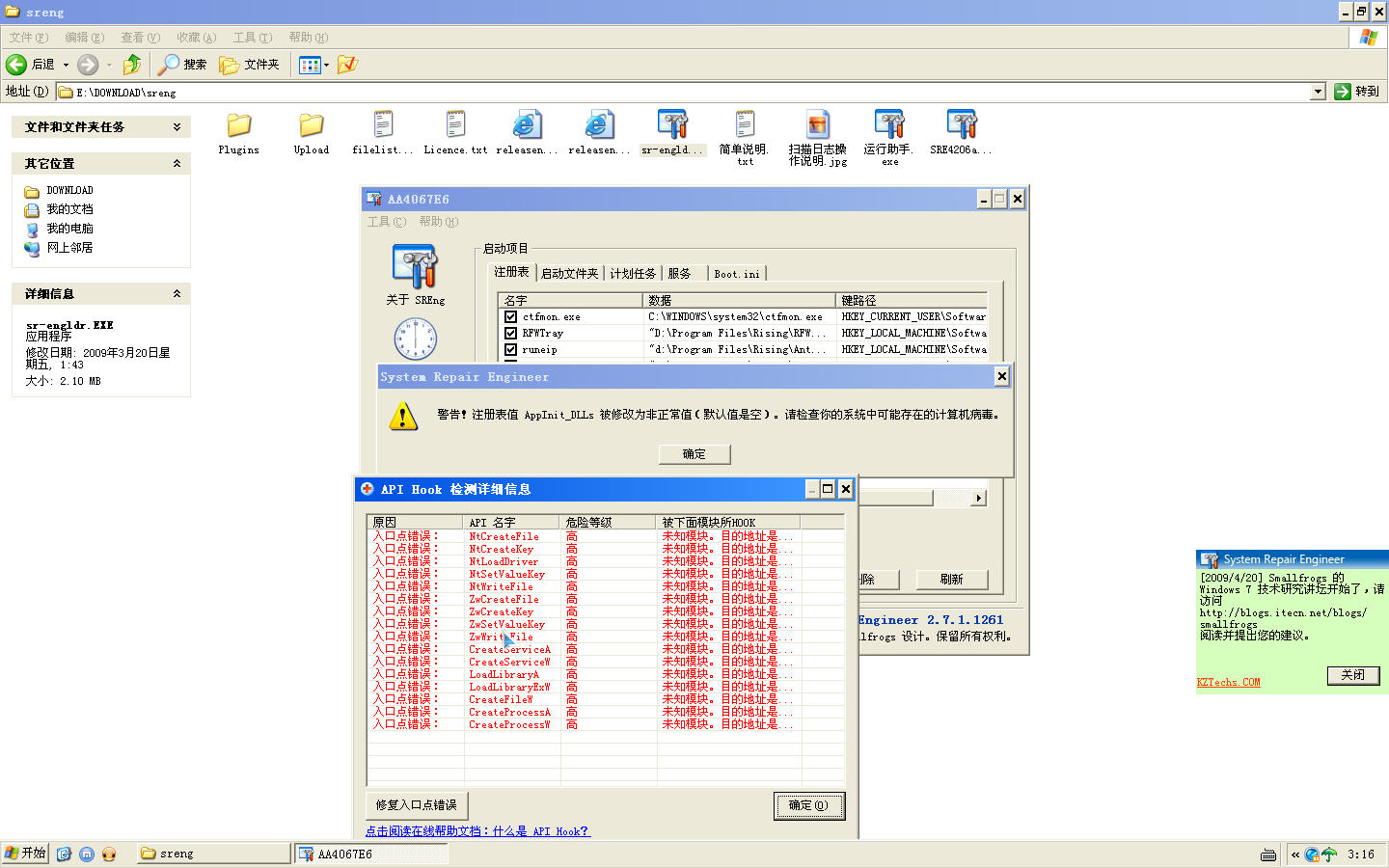Viewport: 1389px width, 868px height.
Task: Switch to the Boot.ini tab
Action: (x=737, y=274)
